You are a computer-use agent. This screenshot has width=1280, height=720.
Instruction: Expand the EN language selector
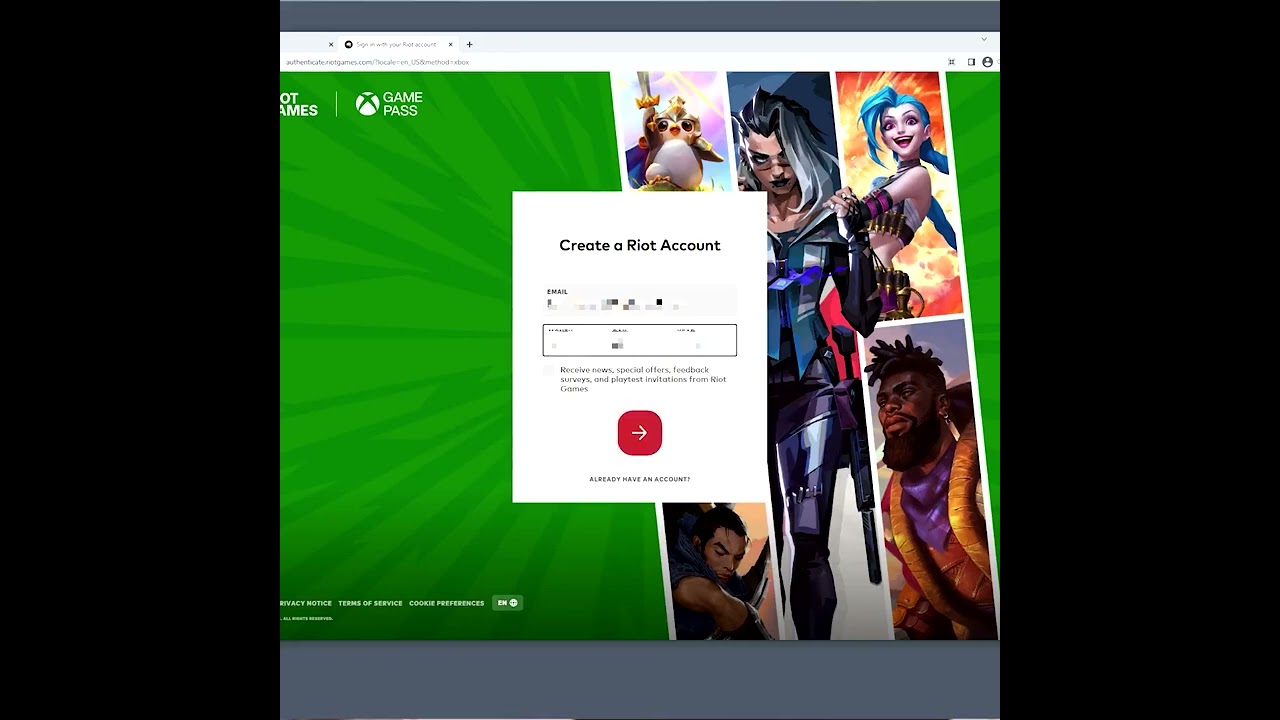[507, 603]
